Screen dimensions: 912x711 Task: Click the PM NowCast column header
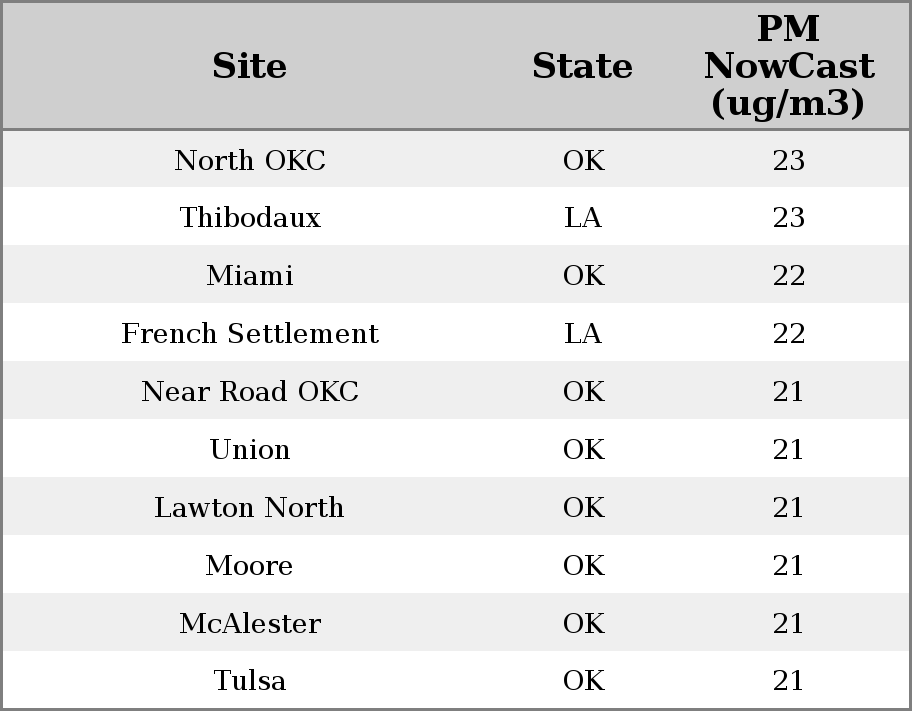tap(789, 66)
